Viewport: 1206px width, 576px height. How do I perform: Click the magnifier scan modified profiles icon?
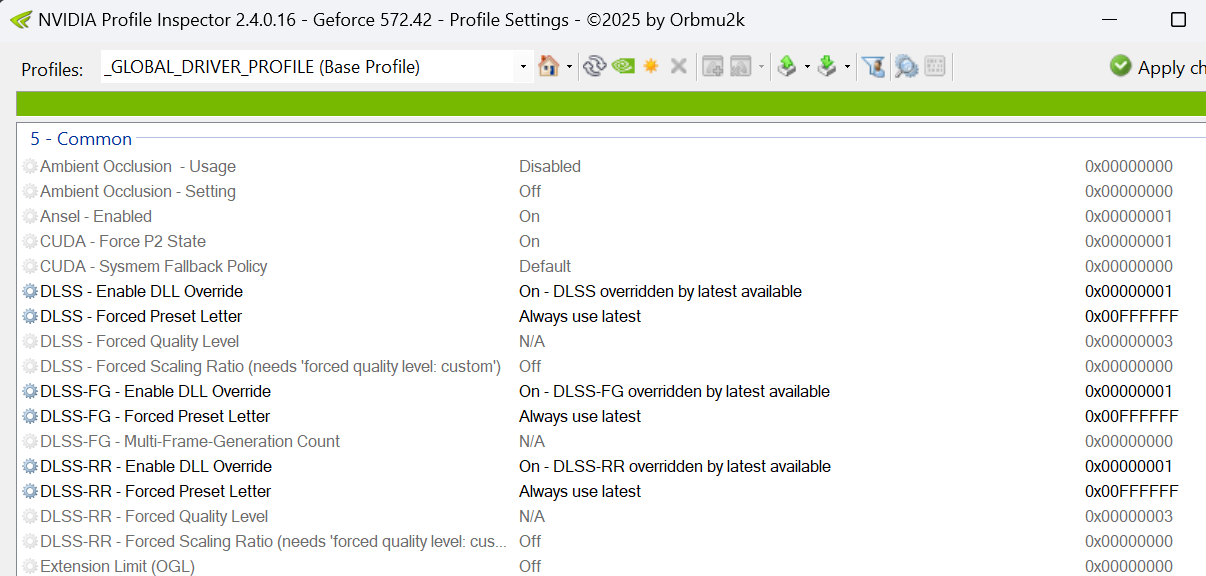coord(906,66)
